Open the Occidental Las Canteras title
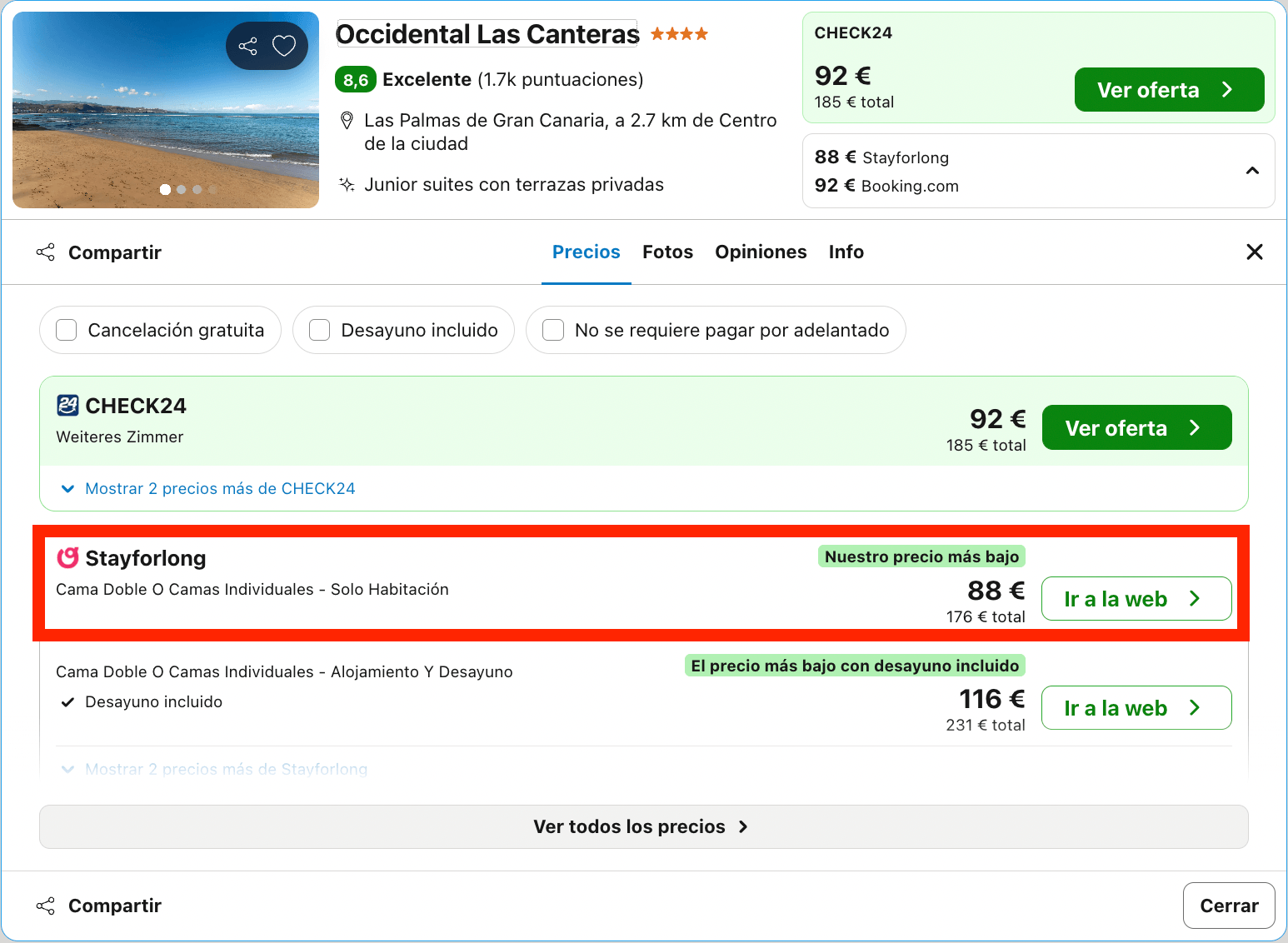The width and height of the screenshot is (1288, 943). coord(487,34)
